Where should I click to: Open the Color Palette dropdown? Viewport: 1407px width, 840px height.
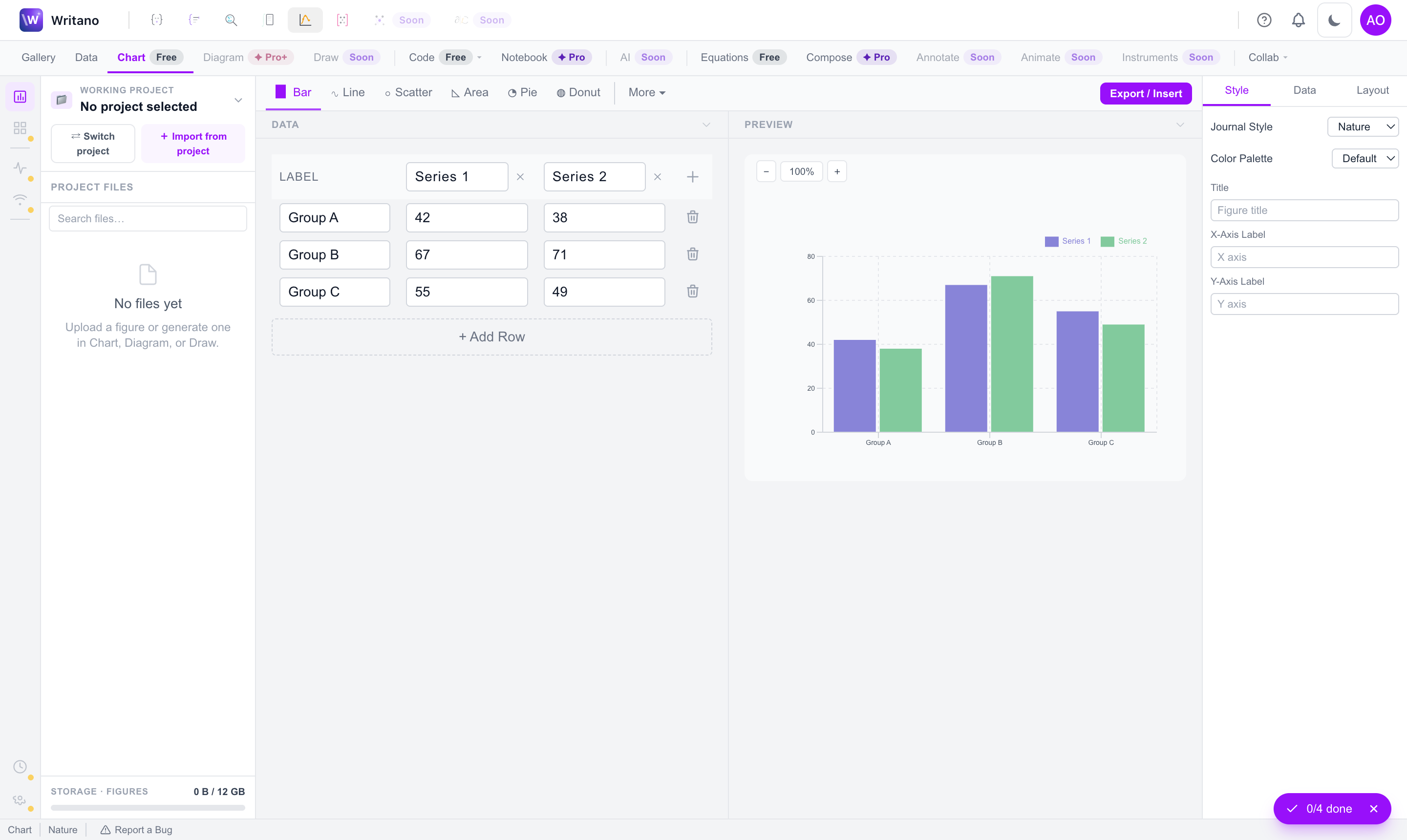pyautogui.click(x=1364, y=159)
